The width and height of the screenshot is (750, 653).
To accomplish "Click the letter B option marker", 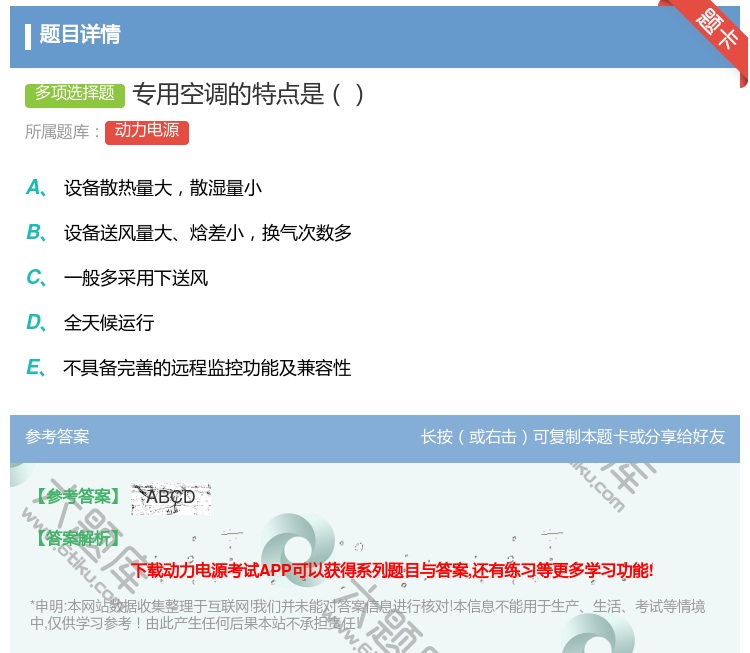I will [x=36, y=232].
